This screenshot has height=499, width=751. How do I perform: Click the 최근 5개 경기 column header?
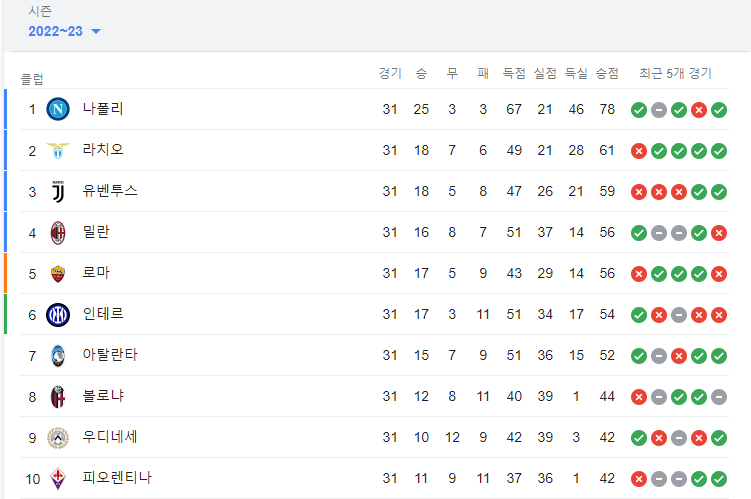point(675,73)
